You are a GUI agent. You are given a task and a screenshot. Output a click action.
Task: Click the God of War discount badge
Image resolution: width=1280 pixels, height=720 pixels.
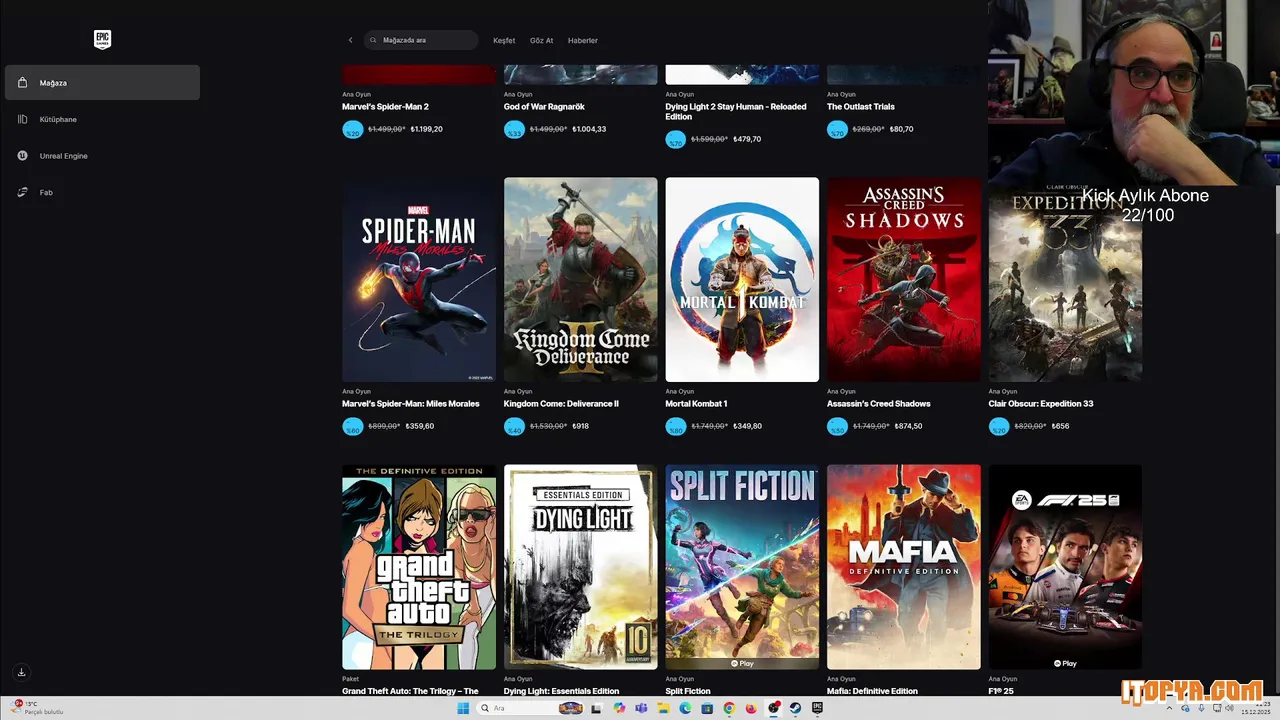click(514, 129)
